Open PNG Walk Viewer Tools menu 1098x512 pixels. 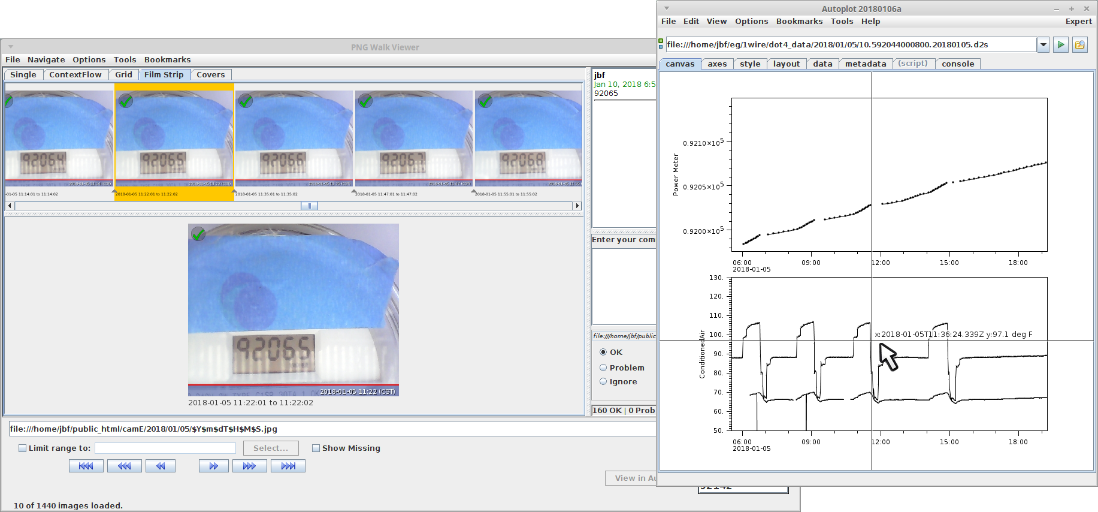click(125, 60)
